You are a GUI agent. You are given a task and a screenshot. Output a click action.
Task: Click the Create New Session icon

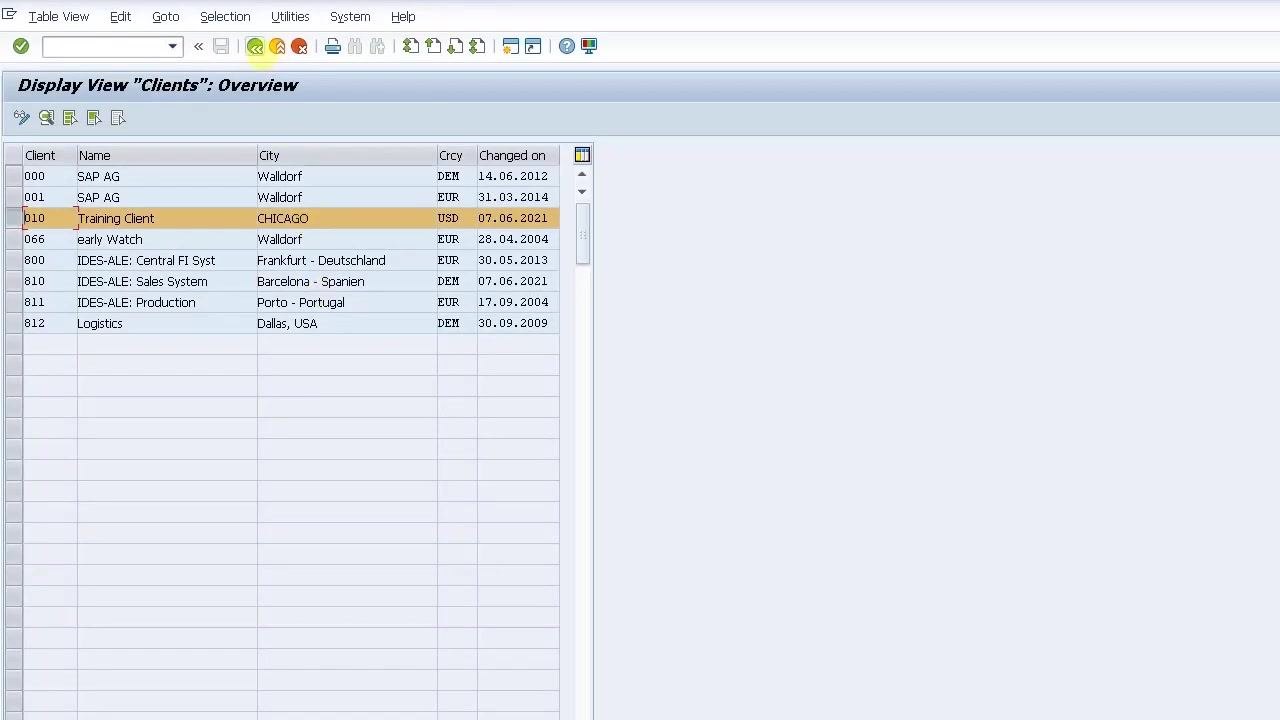point(511,46)
